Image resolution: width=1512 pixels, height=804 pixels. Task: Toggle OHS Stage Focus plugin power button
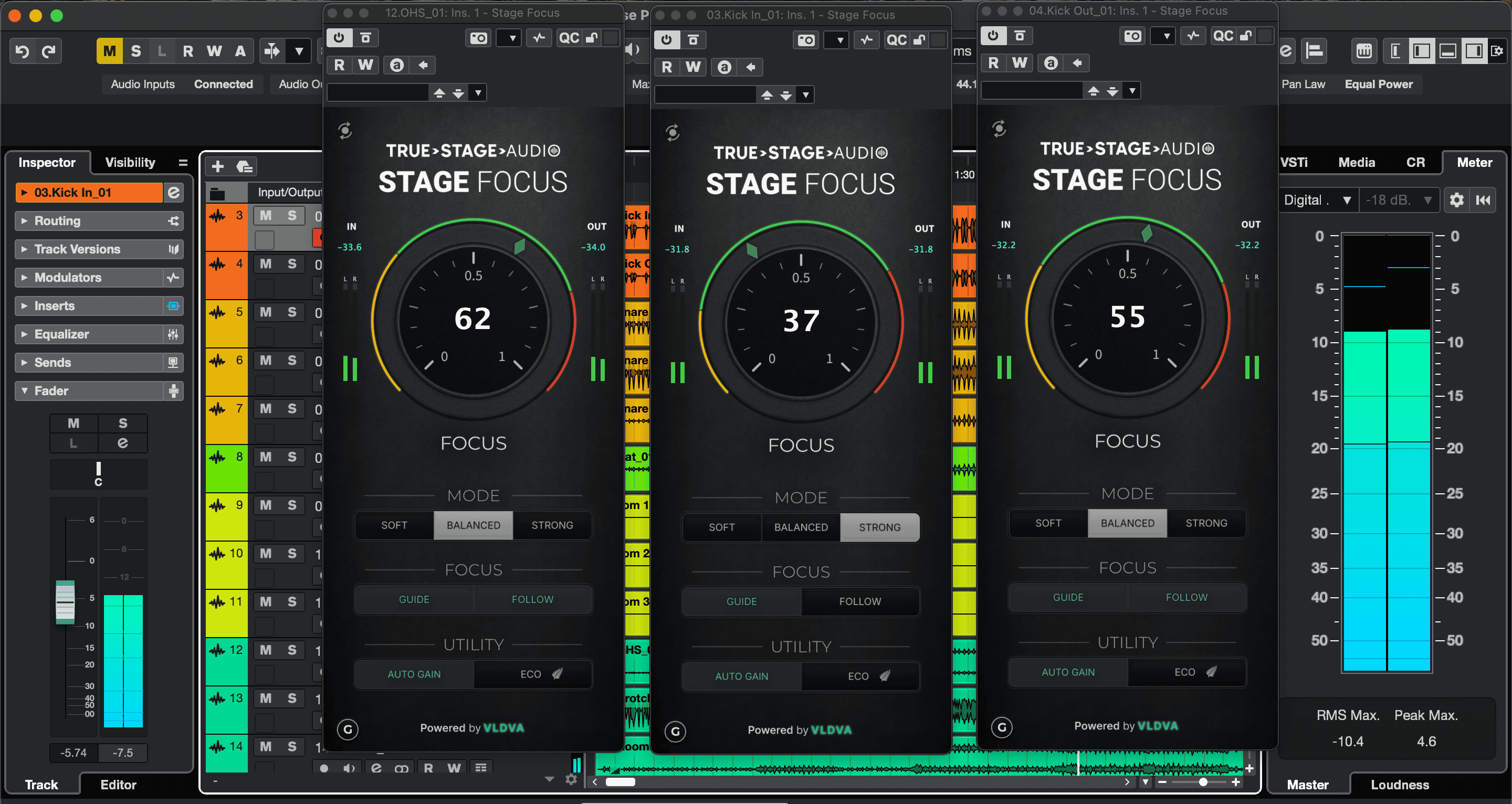339,38
